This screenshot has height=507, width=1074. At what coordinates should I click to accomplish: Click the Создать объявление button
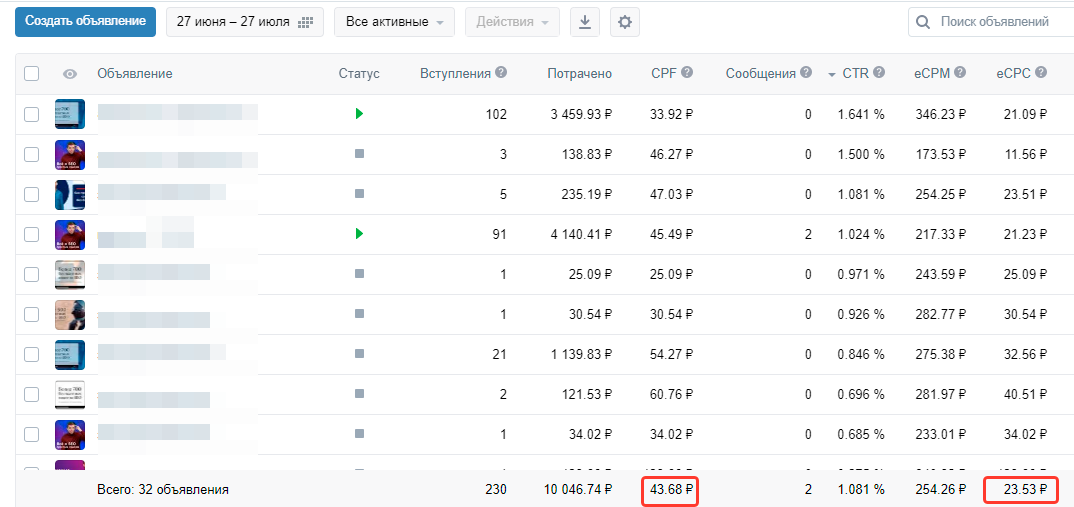86,21
